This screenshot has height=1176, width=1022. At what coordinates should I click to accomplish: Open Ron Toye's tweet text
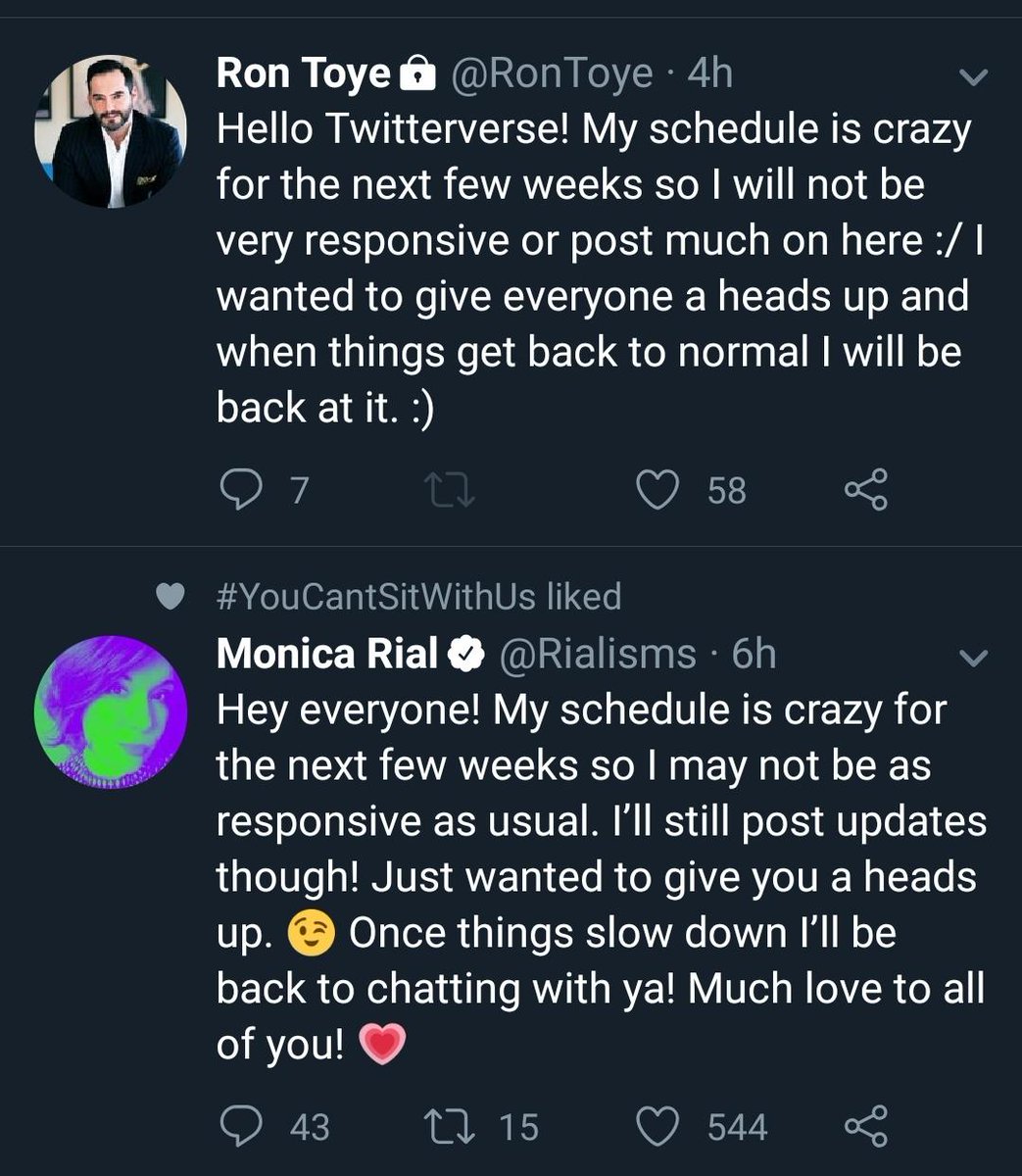point(599,269)
